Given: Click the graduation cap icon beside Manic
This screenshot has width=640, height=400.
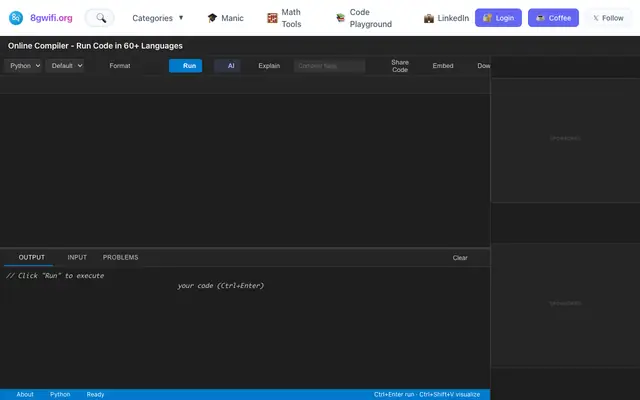Looking at the screenshot, I should (x=212, y=18).
